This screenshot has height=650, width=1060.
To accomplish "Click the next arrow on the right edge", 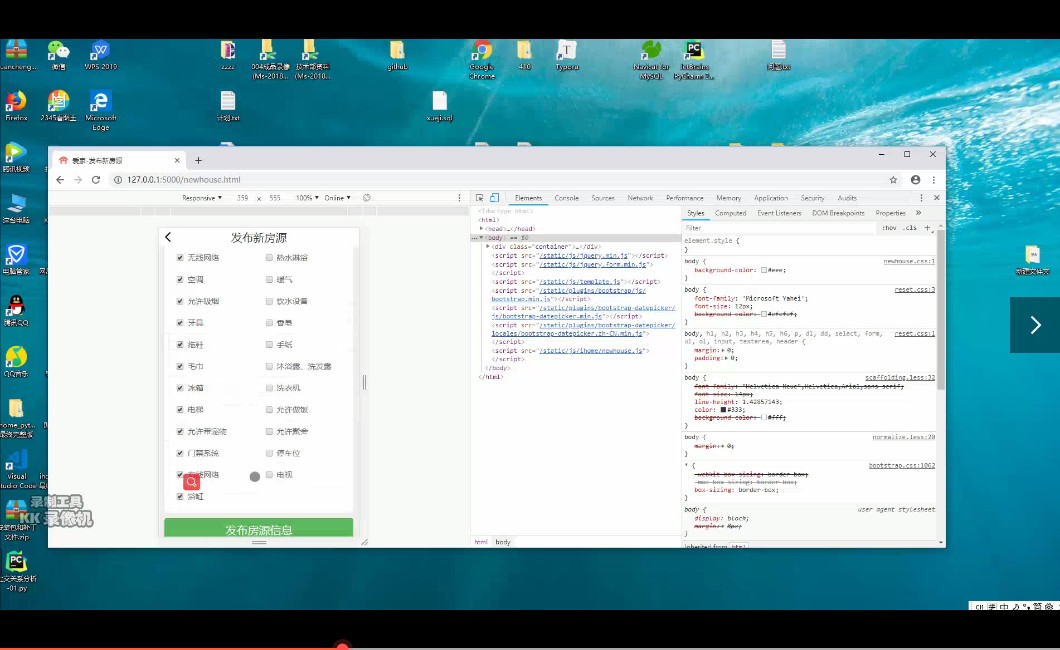I will 1035,325.
